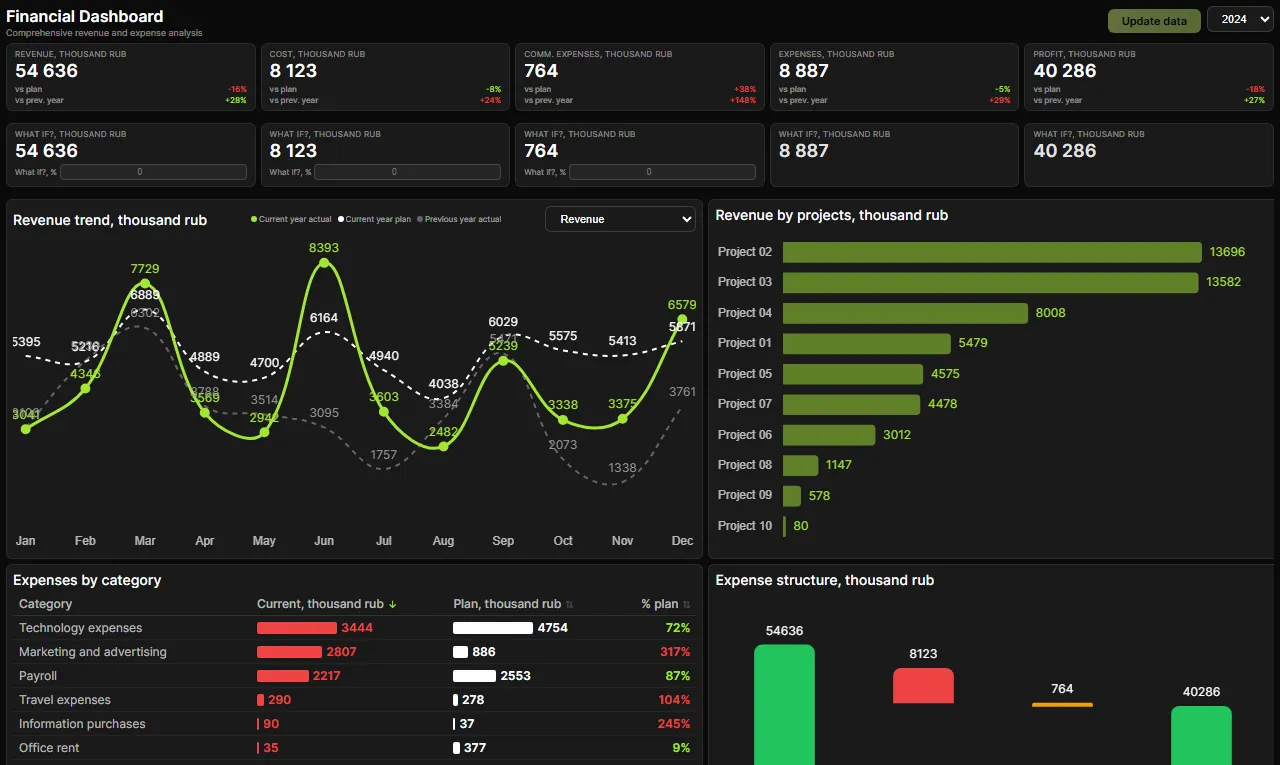Select the 'Revenue by projects, thousand rub' heading

pyautogui.click(x=832, y=215)
